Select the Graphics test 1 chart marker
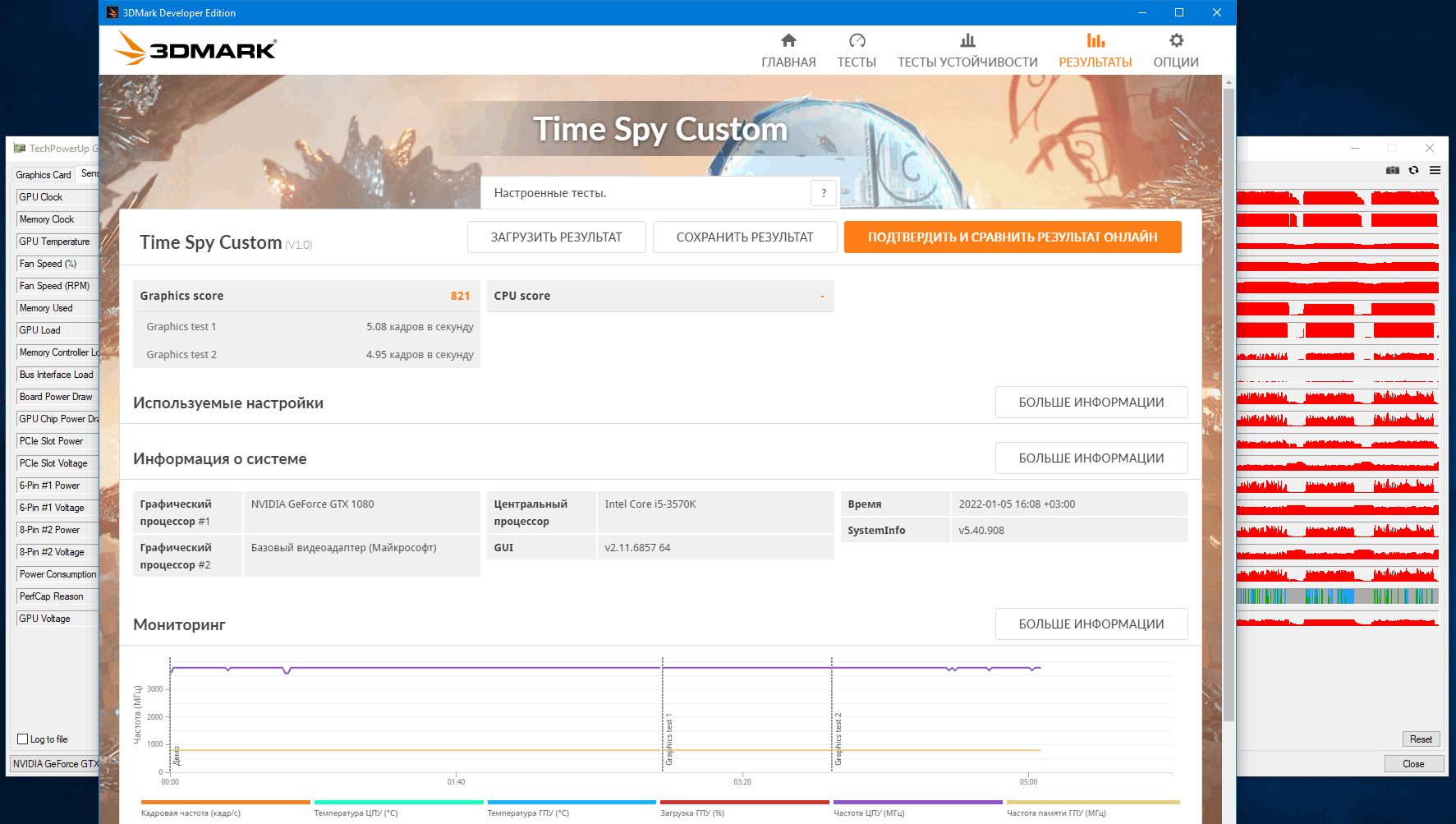Image resolution: width=1456 pixels, height=824 pixels. click(669, 739)
